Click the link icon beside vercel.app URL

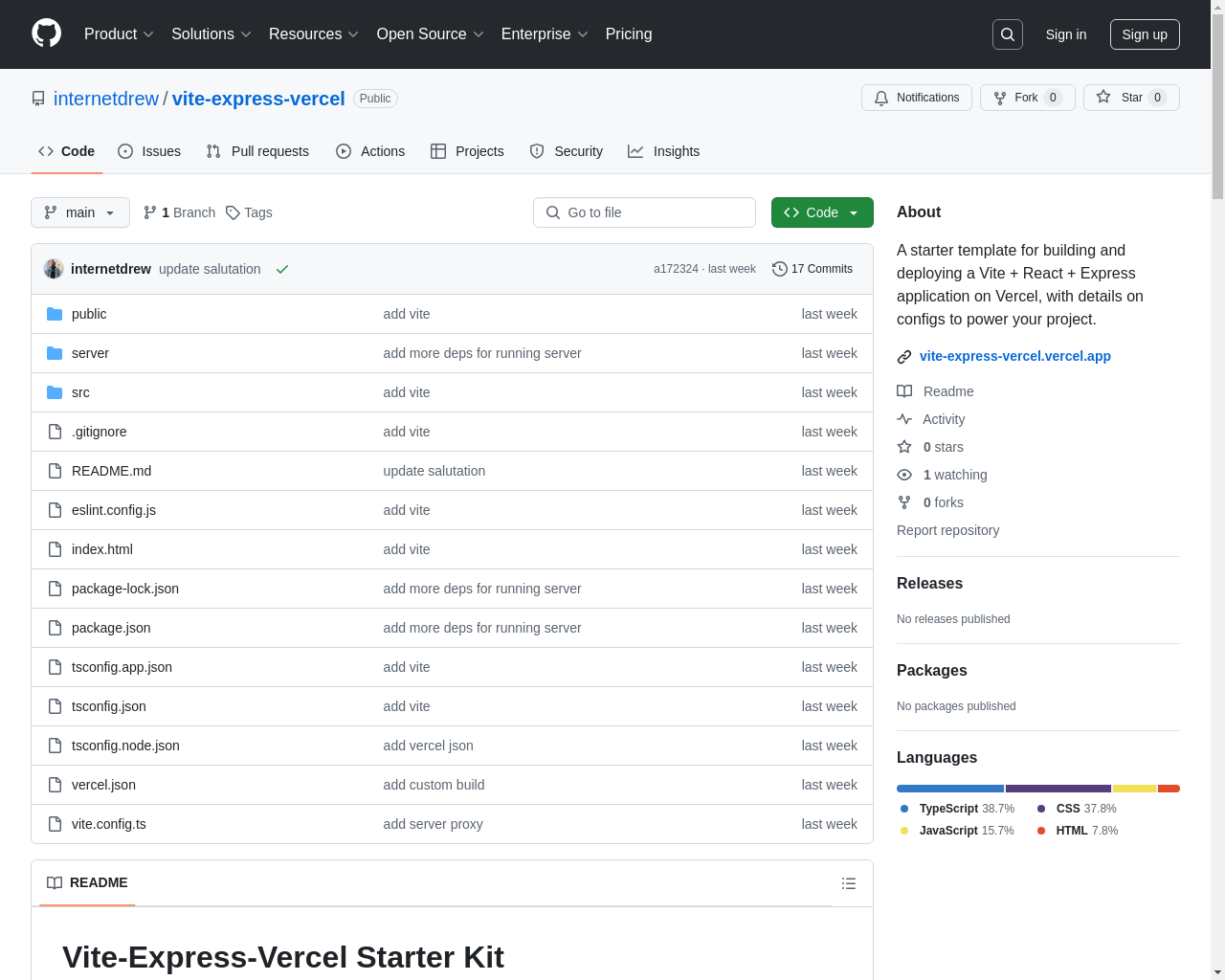(x=904, y=357)
